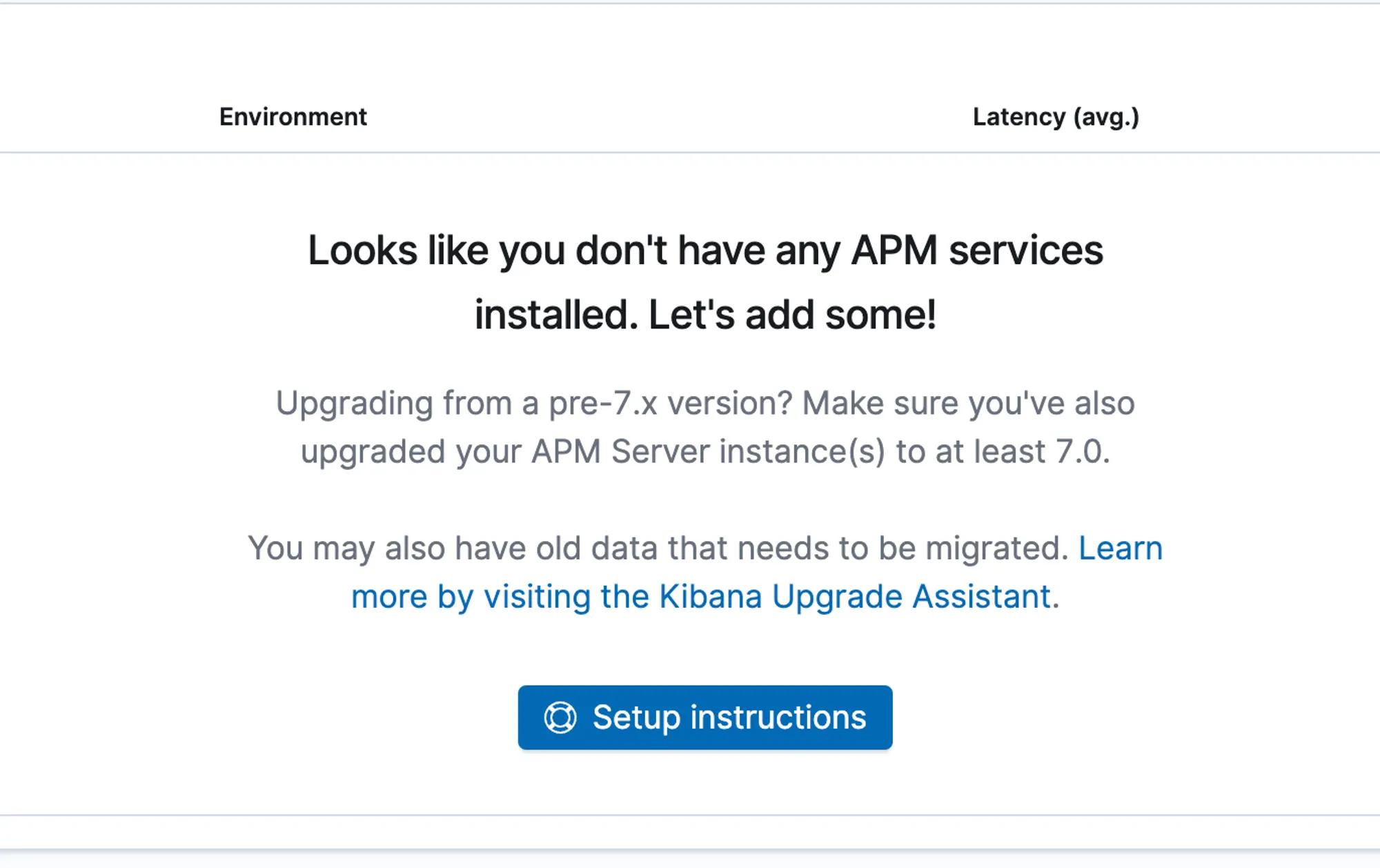Click the life ring icon inside blue button
This screenshot has height=868, width=1380.
coord(560,718)
